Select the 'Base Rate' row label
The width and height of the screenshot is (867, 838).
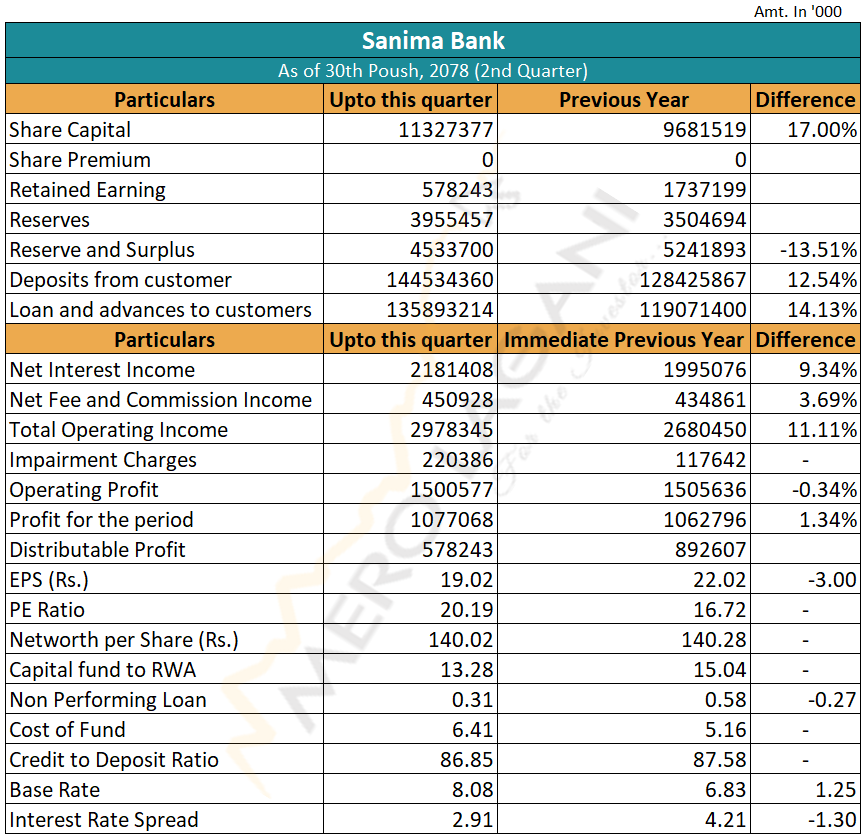click(55, 790)
